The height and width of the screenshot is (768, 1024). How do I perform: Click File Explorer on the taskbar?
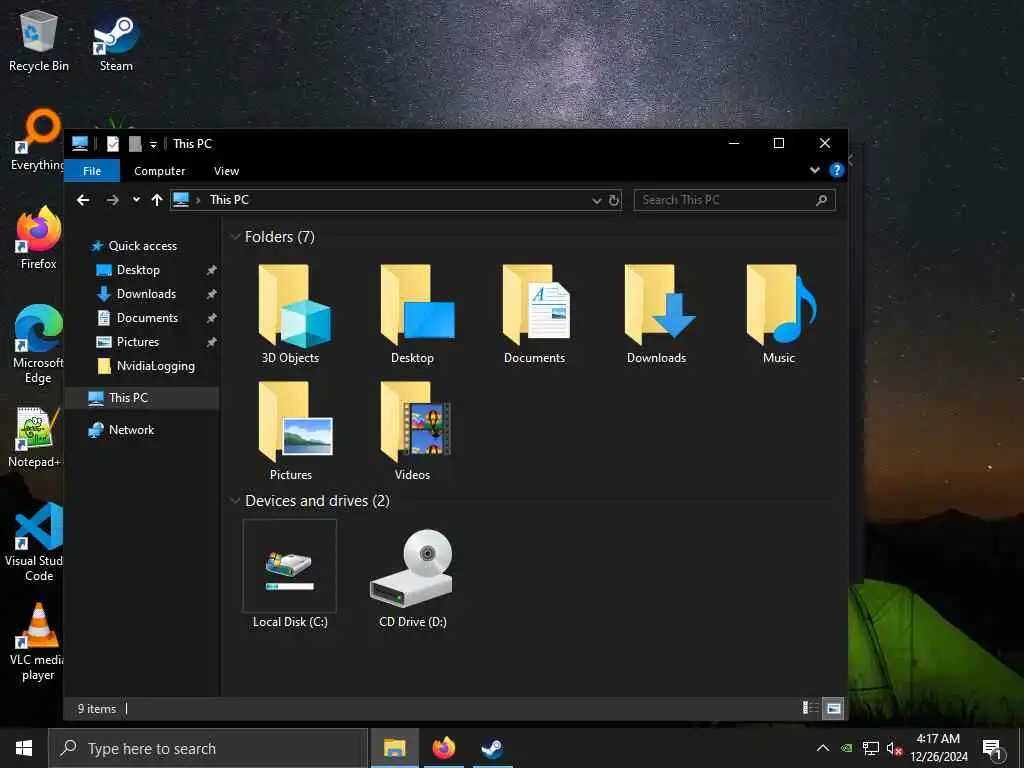point(394,748)
